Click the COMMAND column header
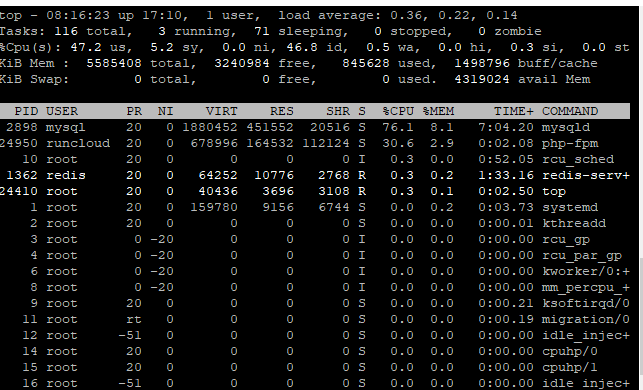Screen dimensions: 643x390 [x=570, y=112]
